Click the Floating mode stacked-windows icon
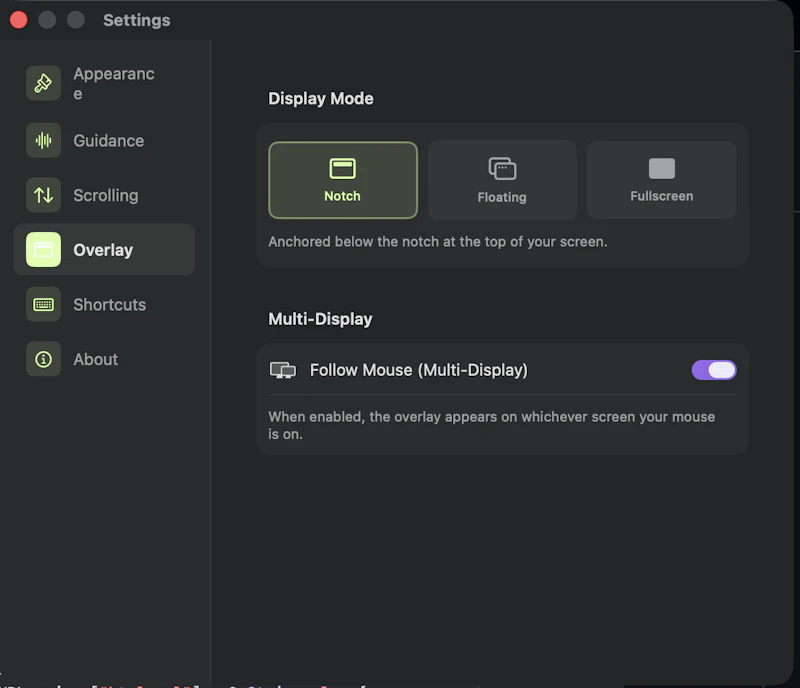Image resolution: width=800 pixels, height=688 pixels. (x=502, y=168)
